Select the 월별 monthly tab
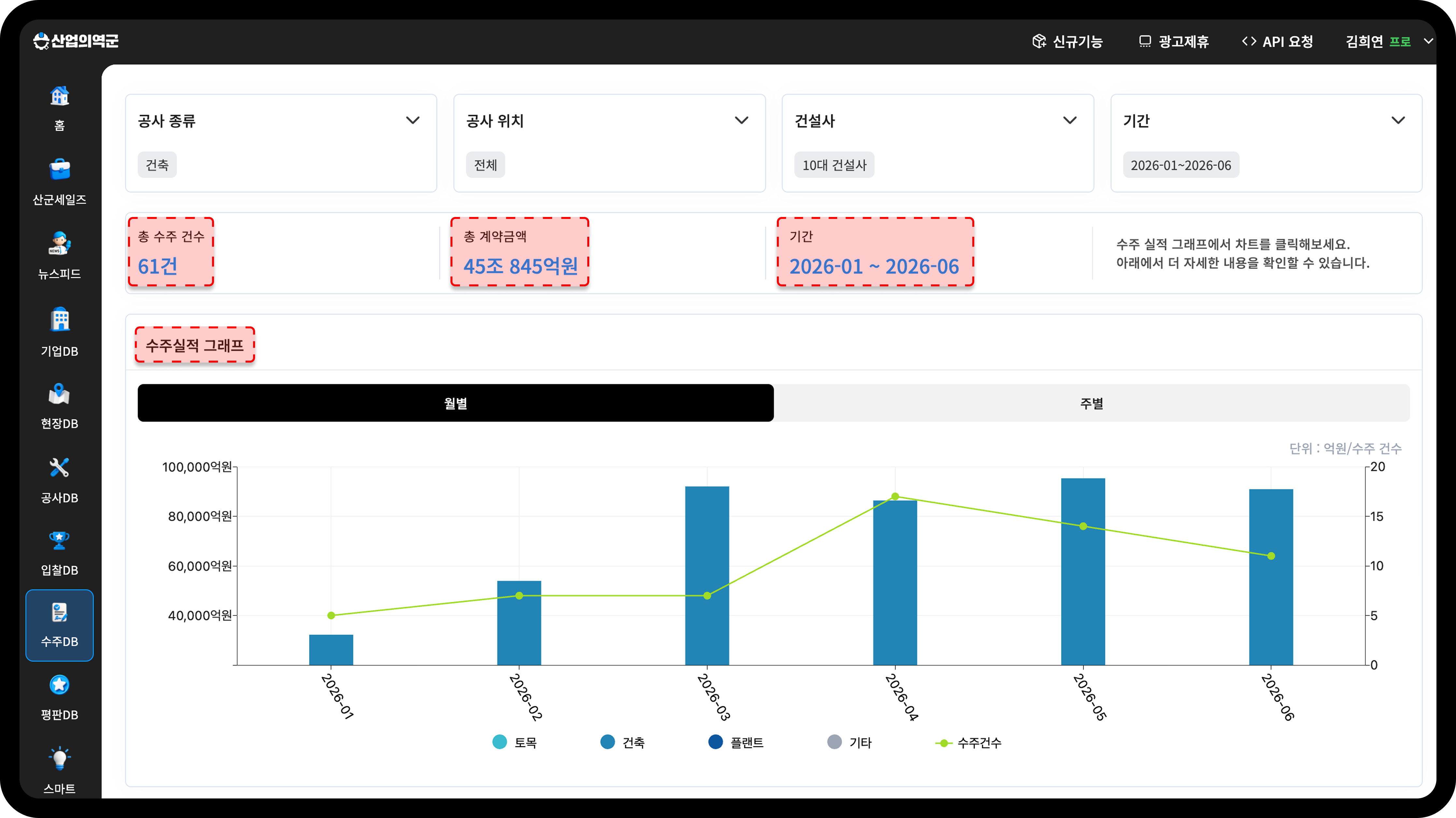1456x818 pixels. pyautogui.click(x=456, y=403)
